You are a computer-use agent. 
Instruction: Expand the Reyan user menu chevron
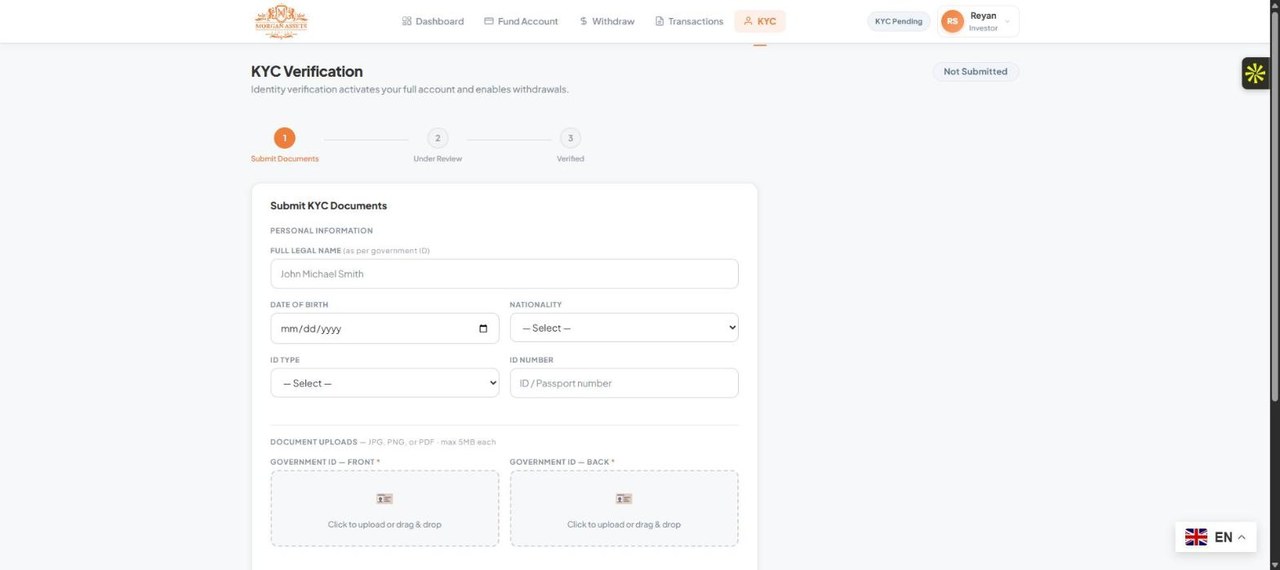[1007, 21]
